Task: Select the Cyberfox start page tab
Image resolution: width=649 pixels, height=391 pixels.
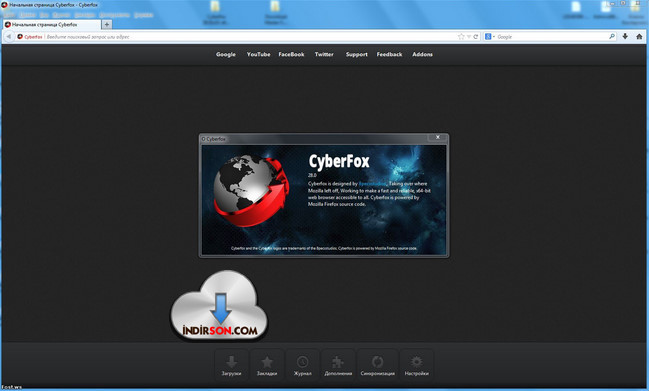Action: pos(51,24)
